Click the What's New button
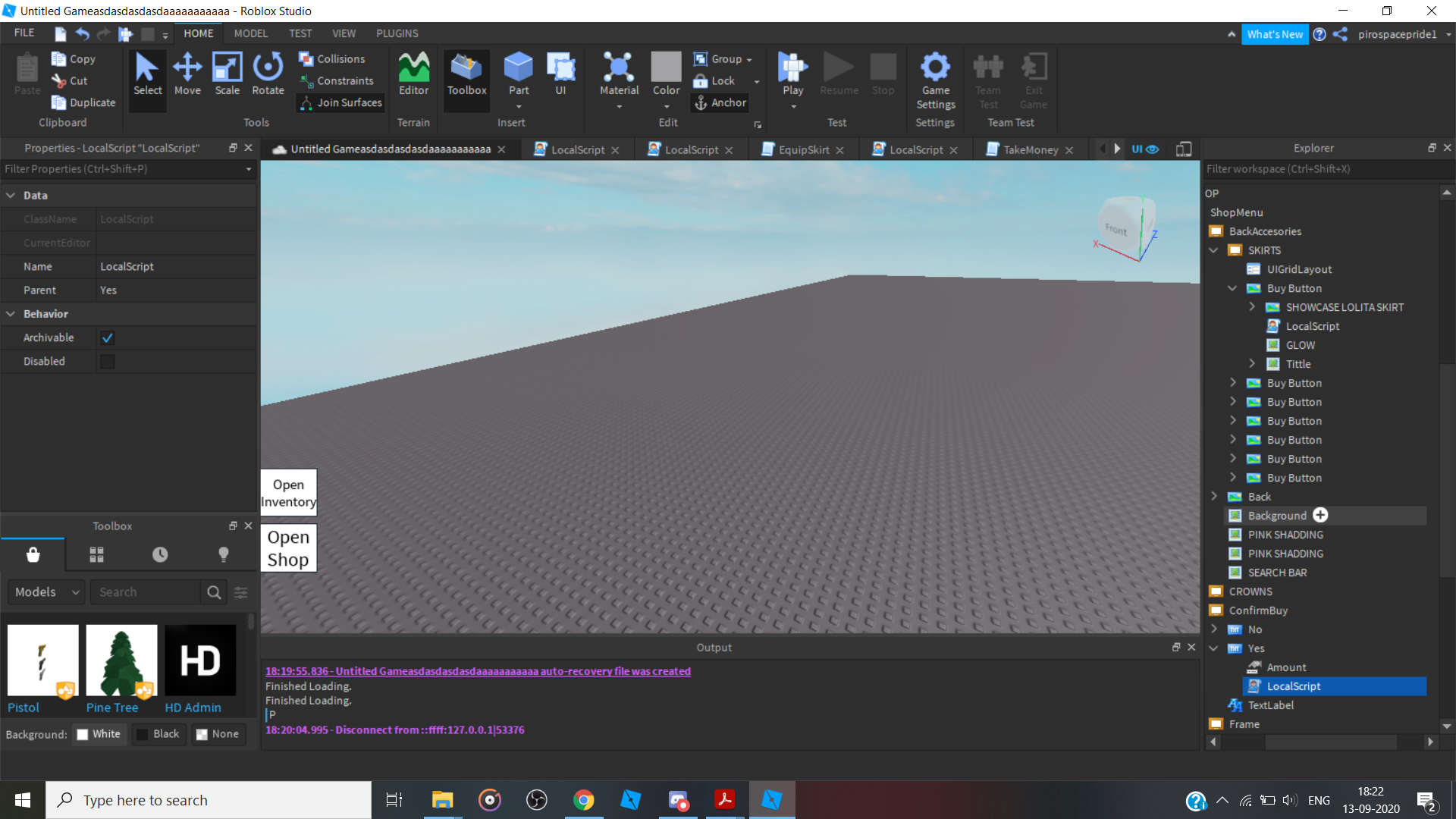This screenshot has width=1456, height=819. tap(1275, 34)
